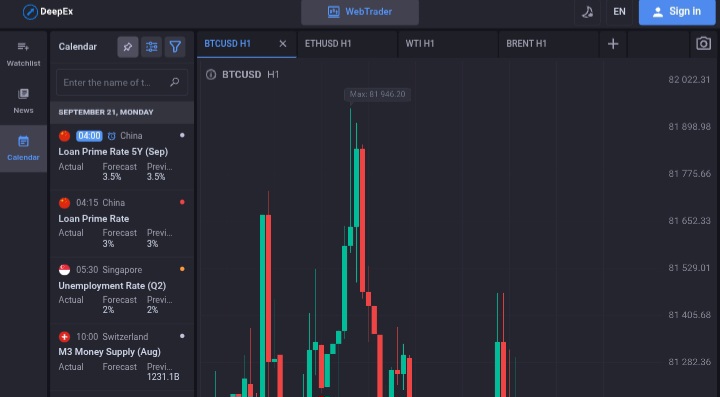Viewport: 720px width, 397px height.
Task: Click the 81 529.01 price axis label
Action: [x=689, y=268]
